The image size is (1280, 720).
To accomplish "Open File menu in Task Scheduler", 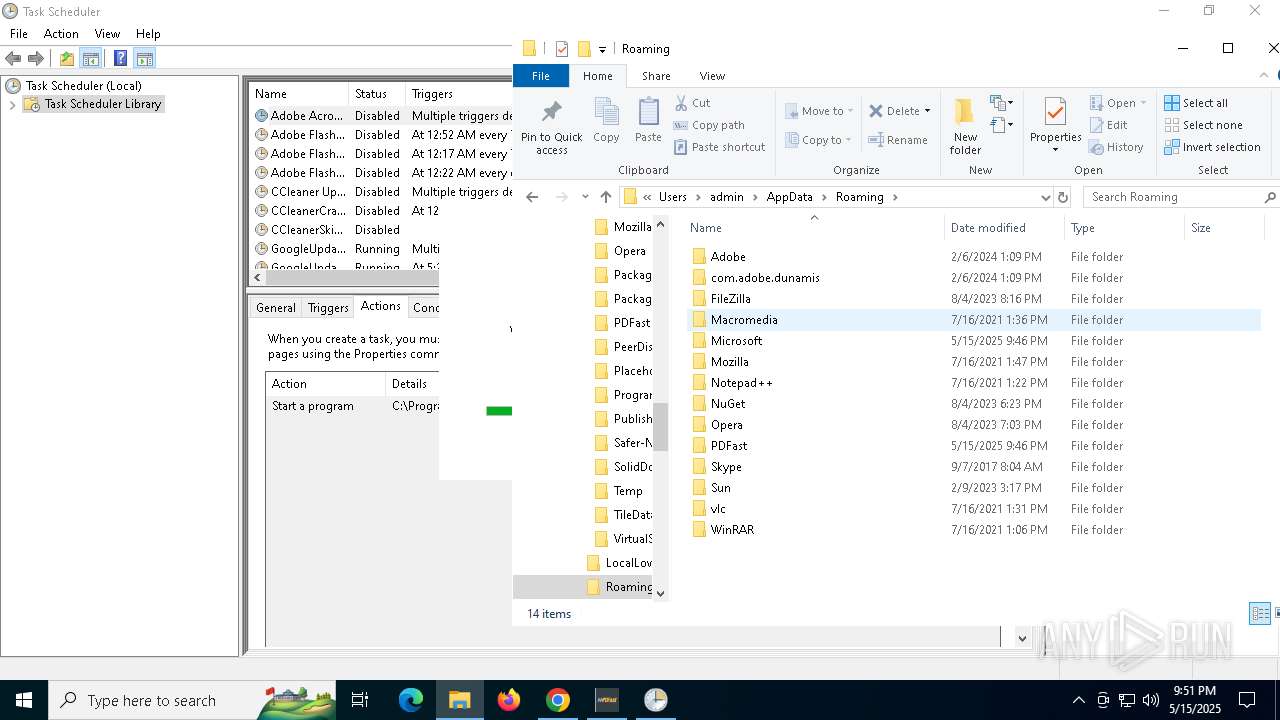I will tap(19, 34).
